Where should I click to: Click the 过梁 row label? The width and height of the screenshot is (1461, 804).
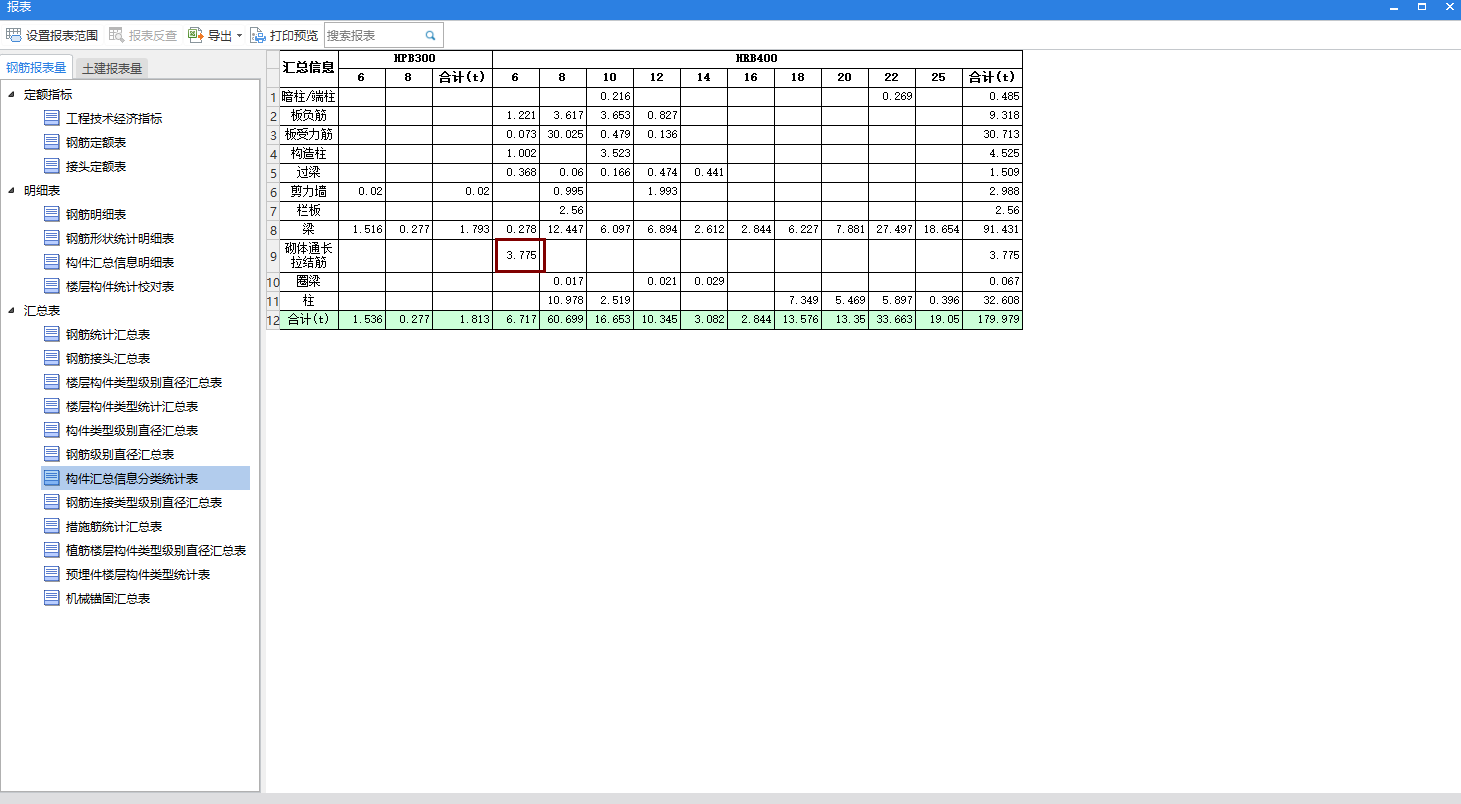click(x=308, y=173)
